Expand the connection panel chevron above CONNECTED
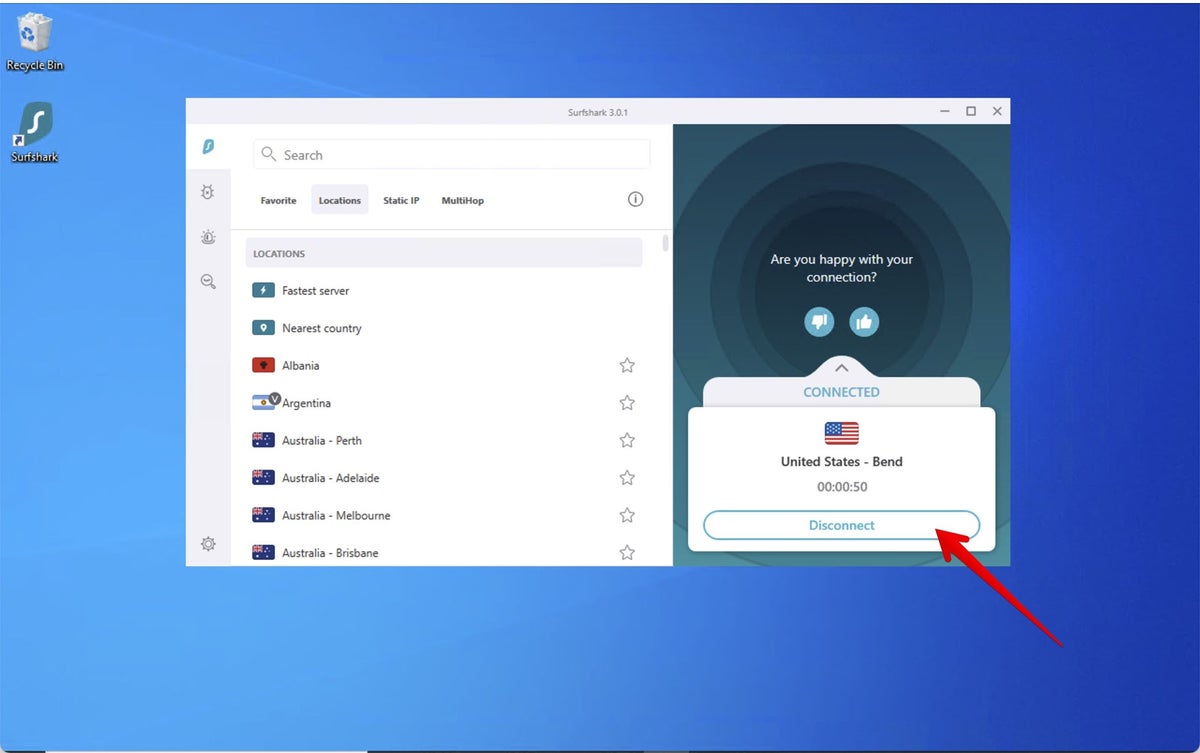This screenshot has width=1200, height=753. pyautogui.click(x=841, y=368)
